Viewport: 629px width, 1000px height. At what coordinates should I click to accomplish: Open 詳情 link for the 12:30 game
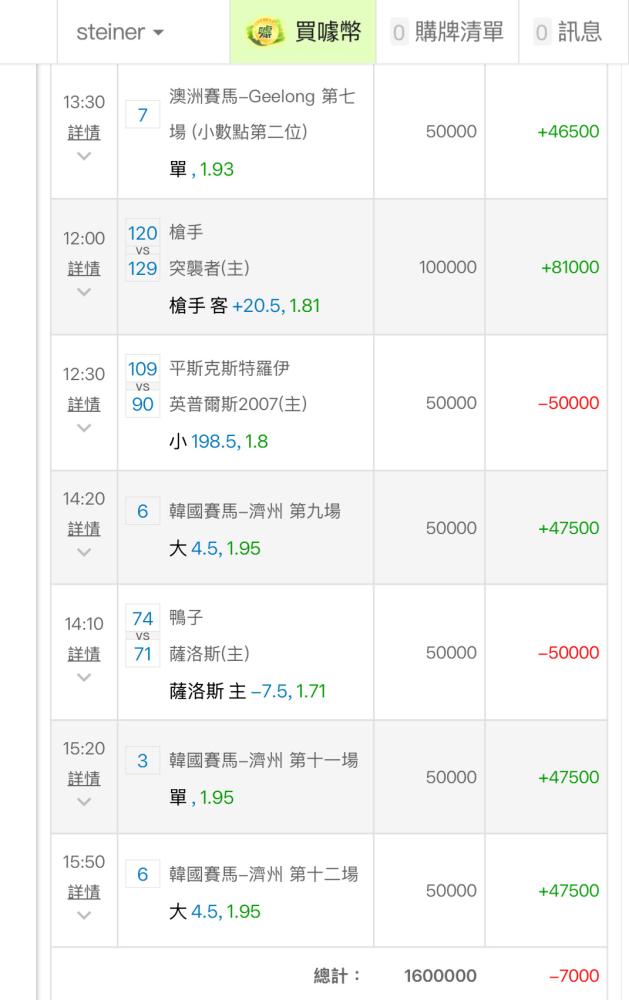(84, 404)
